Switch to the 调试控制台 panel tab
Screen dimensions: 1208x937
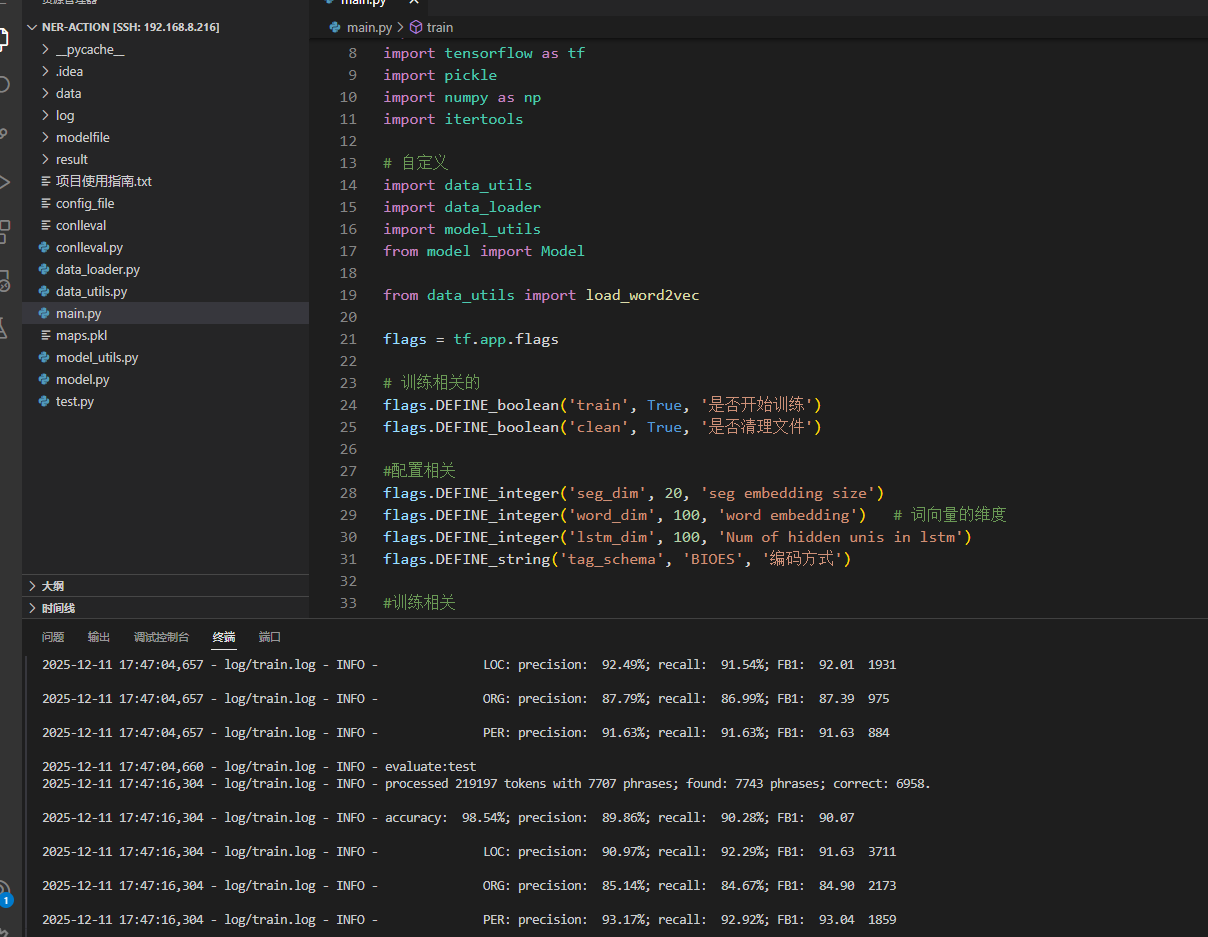161,637
